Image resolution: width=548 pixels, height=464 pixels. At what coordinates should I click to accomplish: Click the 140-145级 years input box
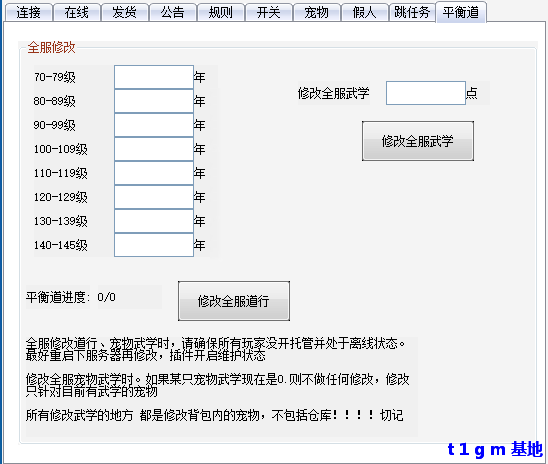click(154, 245)
